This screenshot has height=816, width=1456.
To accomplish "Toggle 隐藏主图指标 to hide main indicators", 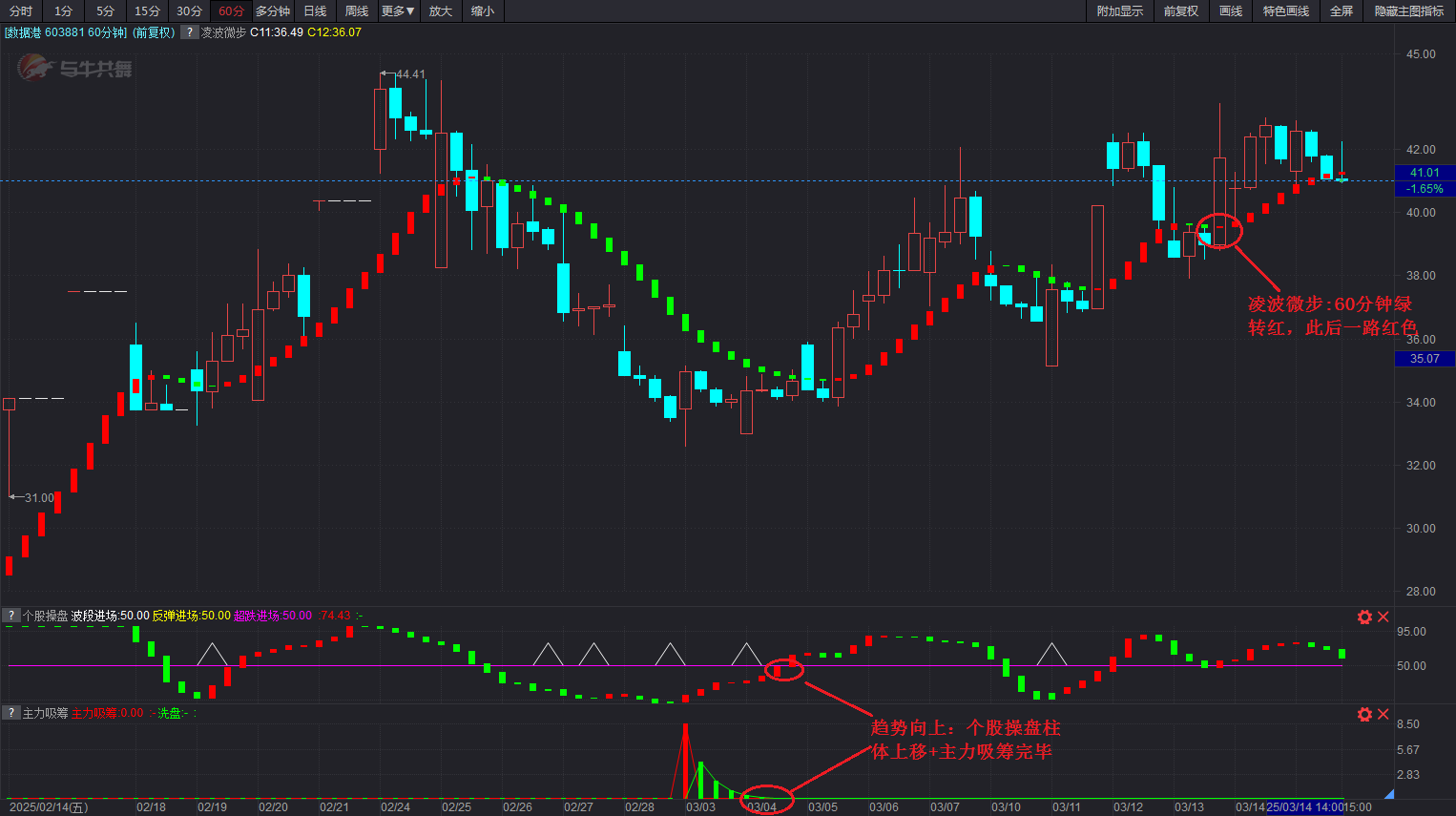I will coord(1409,11).
